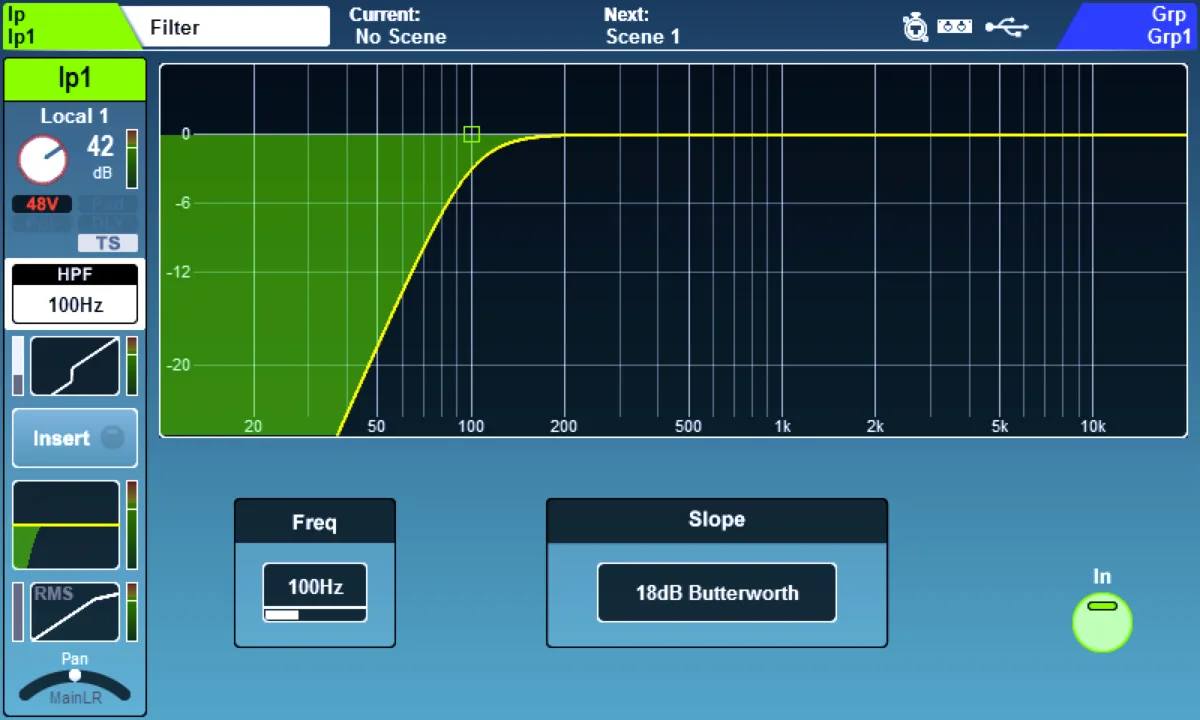Toggle the 48V phantom power indicator
Screen dimensions: 1200x720
tap(42, 204)
